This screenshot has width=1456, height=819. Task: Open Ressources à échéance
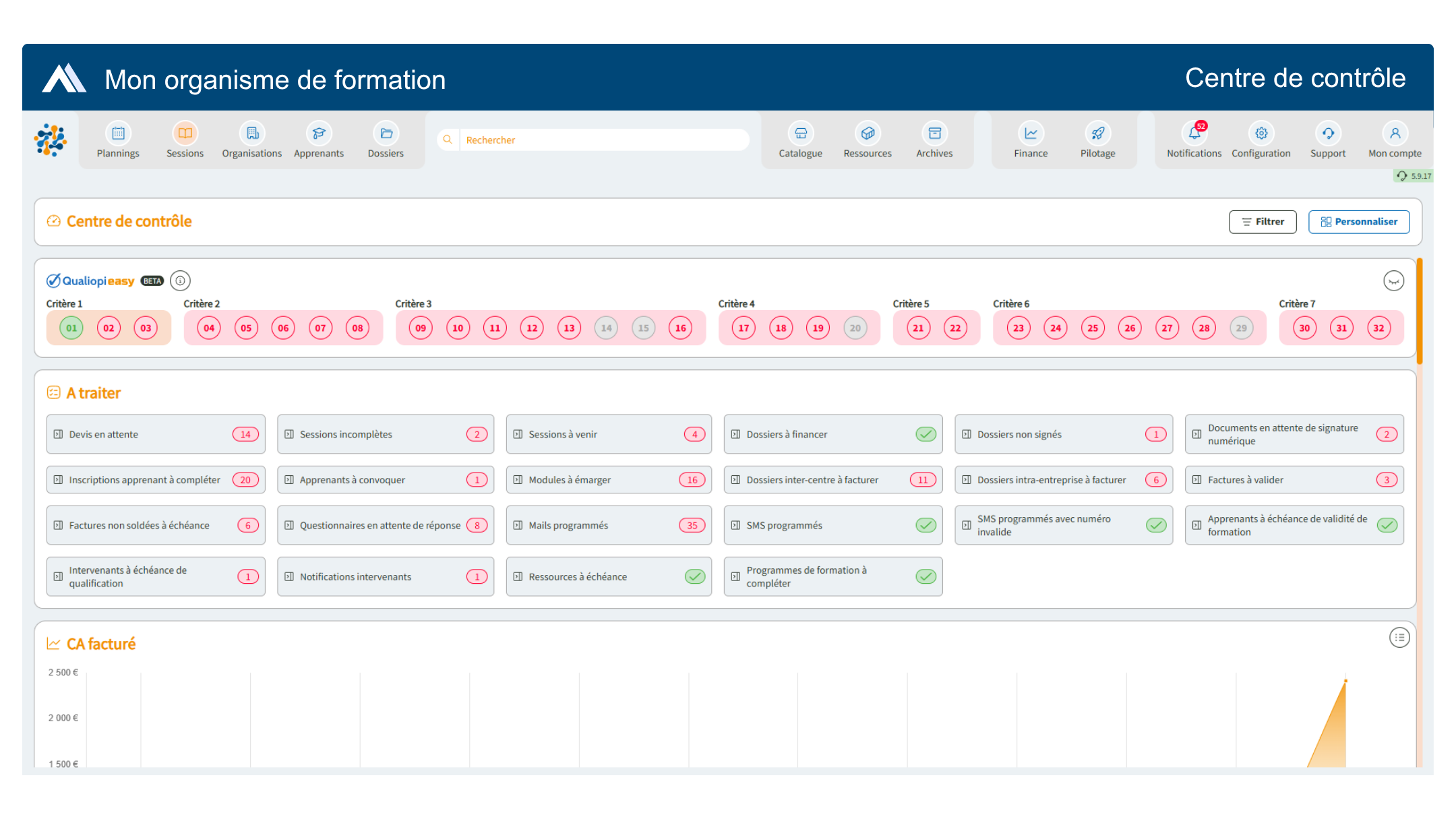[609, 576]
